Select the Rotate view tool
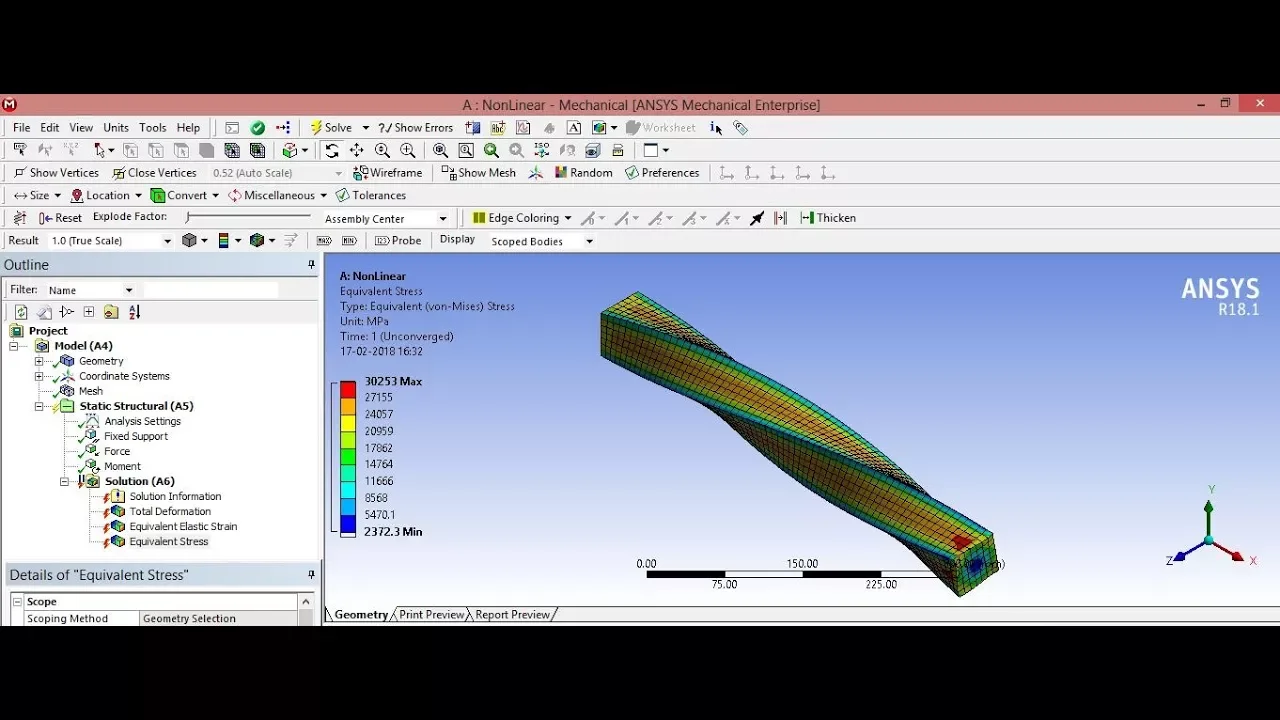Viewport: 1280px width, 720px height. coord(332,150)
